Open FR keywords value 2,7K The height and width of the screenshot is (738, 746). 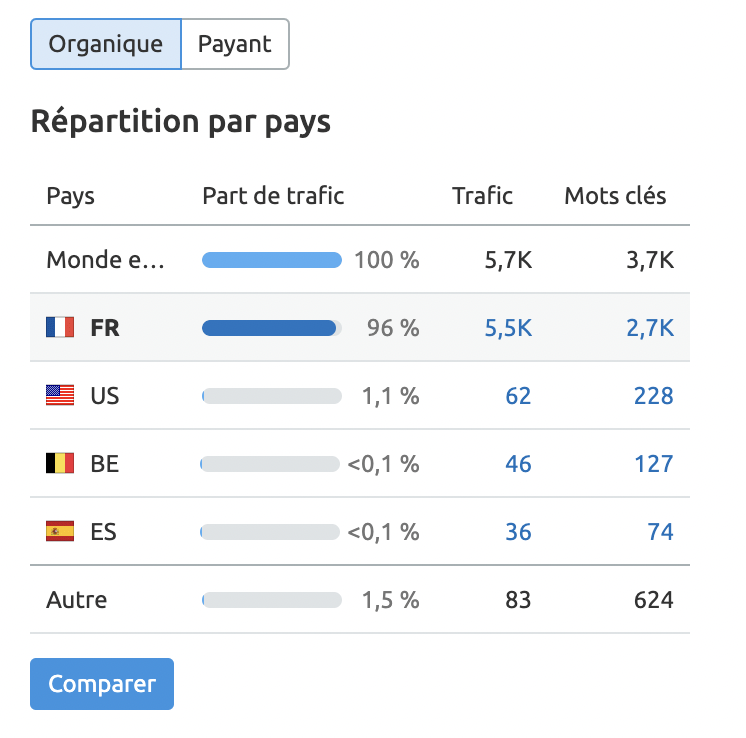(650, 328)
